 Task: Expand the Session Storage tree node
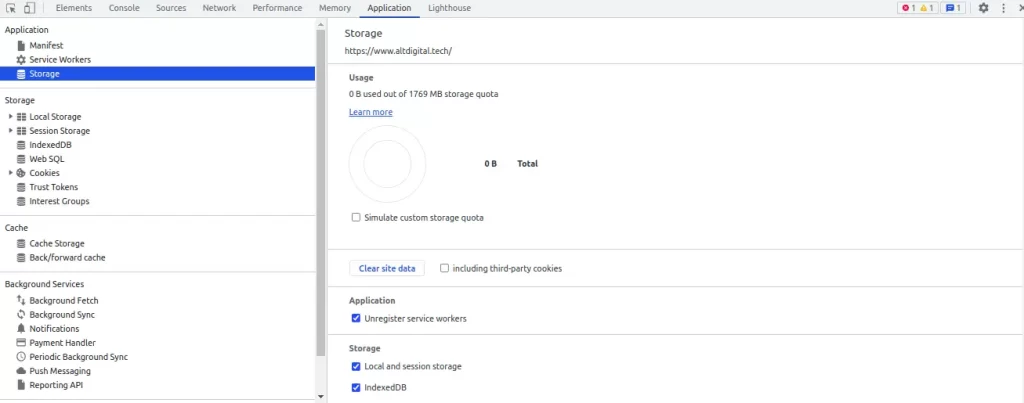pyautogui.click(x=10, y=131)
